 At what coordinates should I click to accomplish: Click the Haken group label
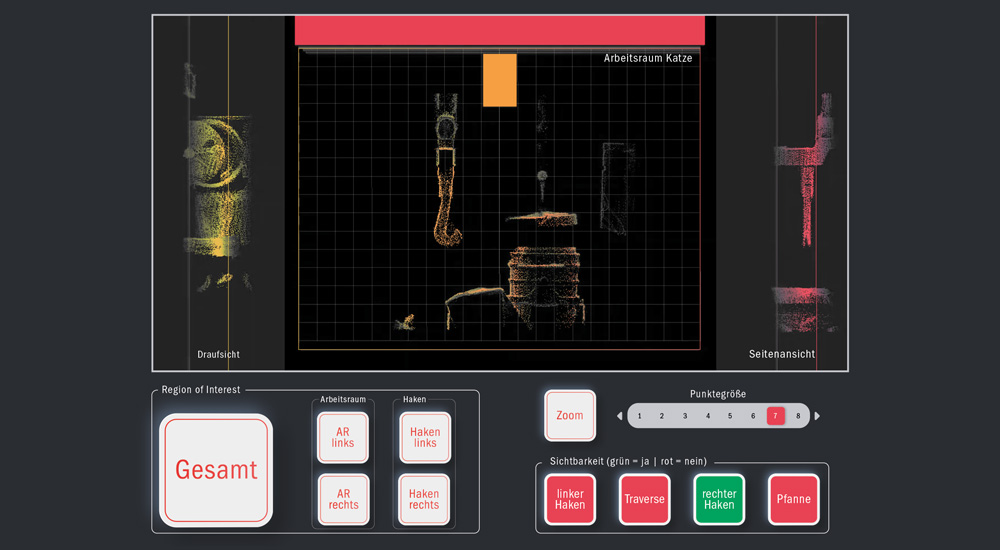click(x=415, y=399)
